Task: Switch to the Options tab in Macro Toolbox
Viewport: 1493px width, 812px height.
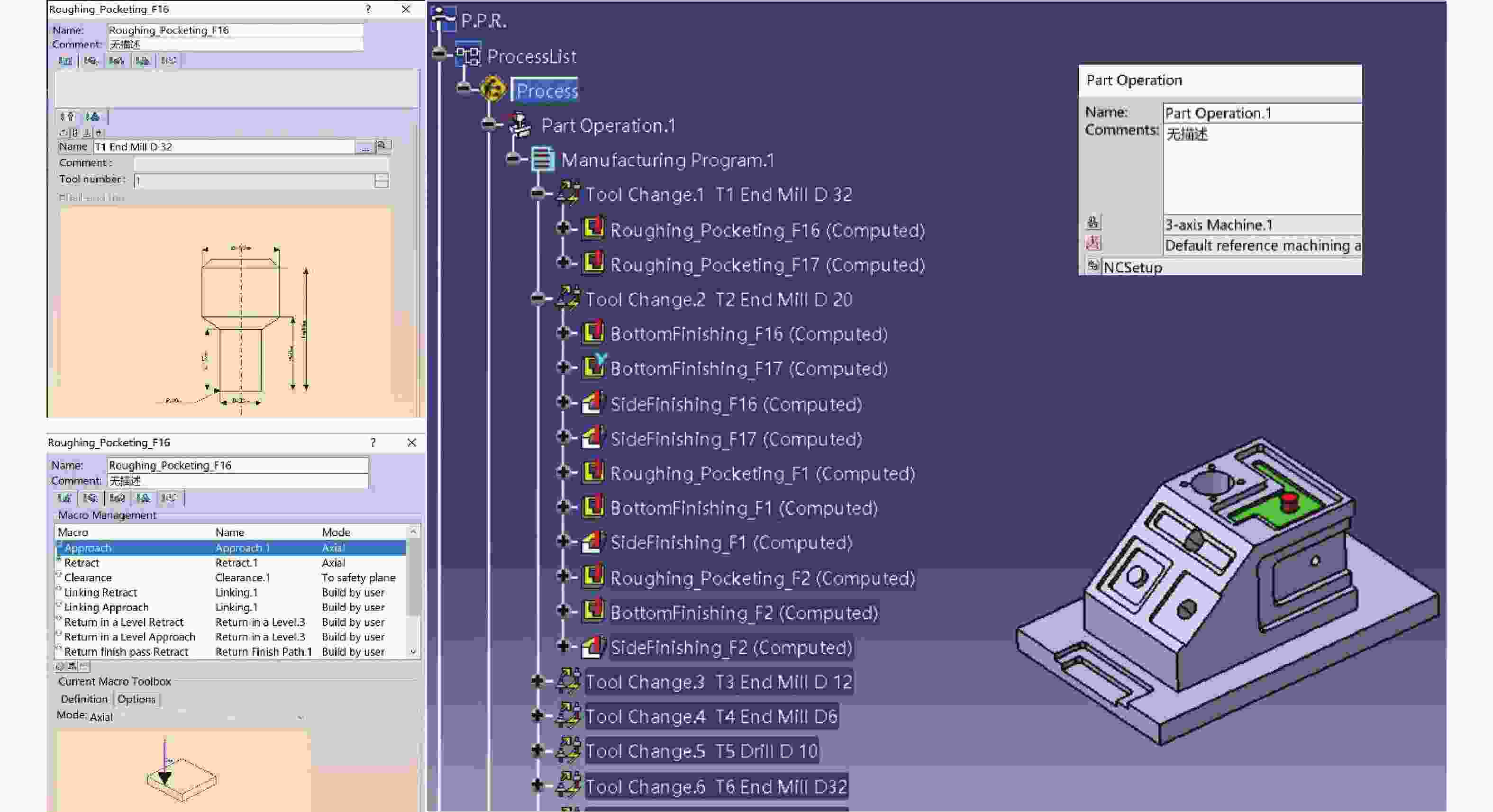Action: [136, 699]
